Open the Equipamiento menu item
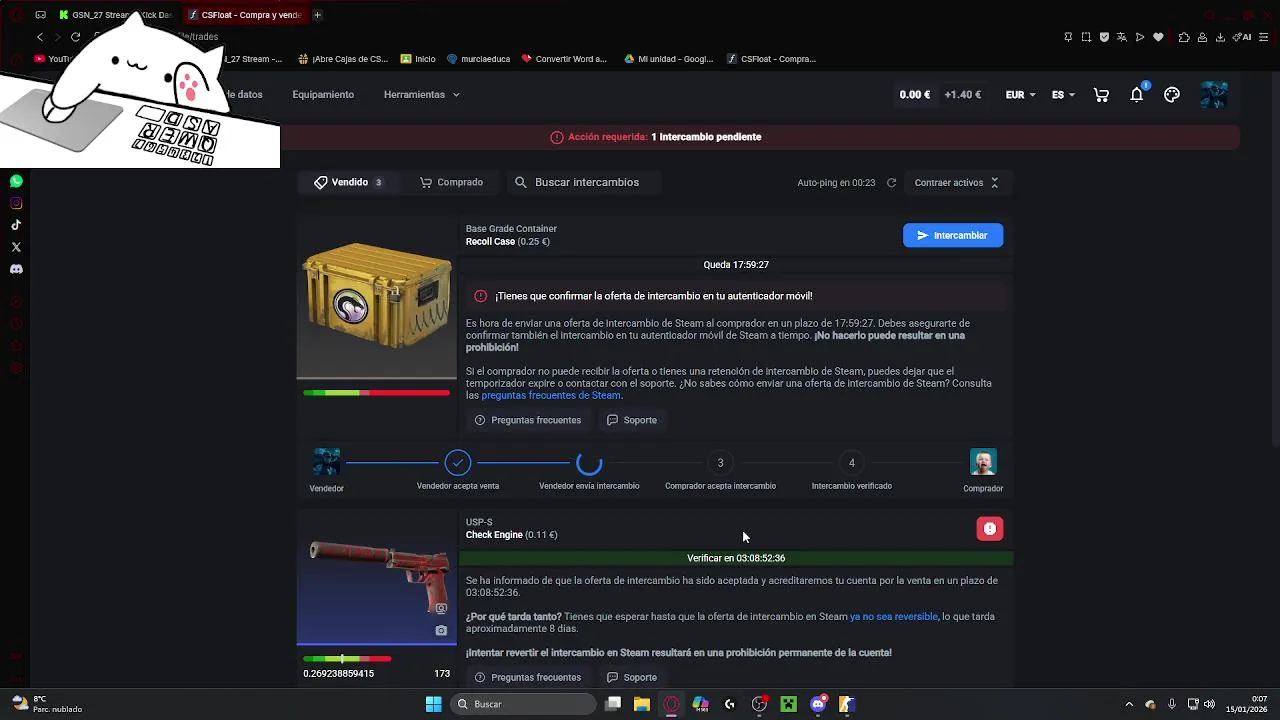The height and width of the screenshot is (720, 1280). pos(323,95)
